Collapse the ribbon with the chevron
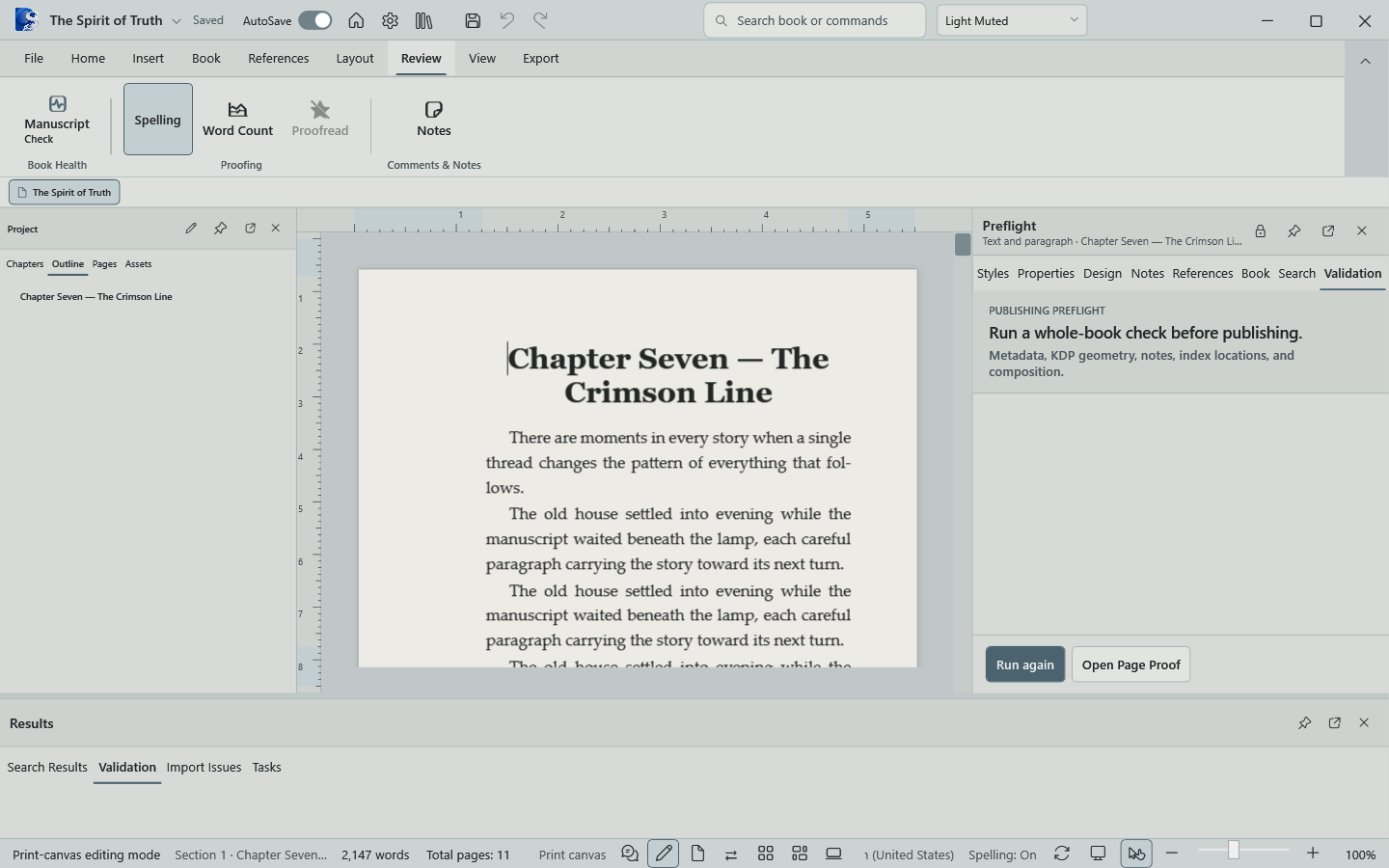Image resolution: width=1389 pixels, height=868 pixels. click(1365, 61)
